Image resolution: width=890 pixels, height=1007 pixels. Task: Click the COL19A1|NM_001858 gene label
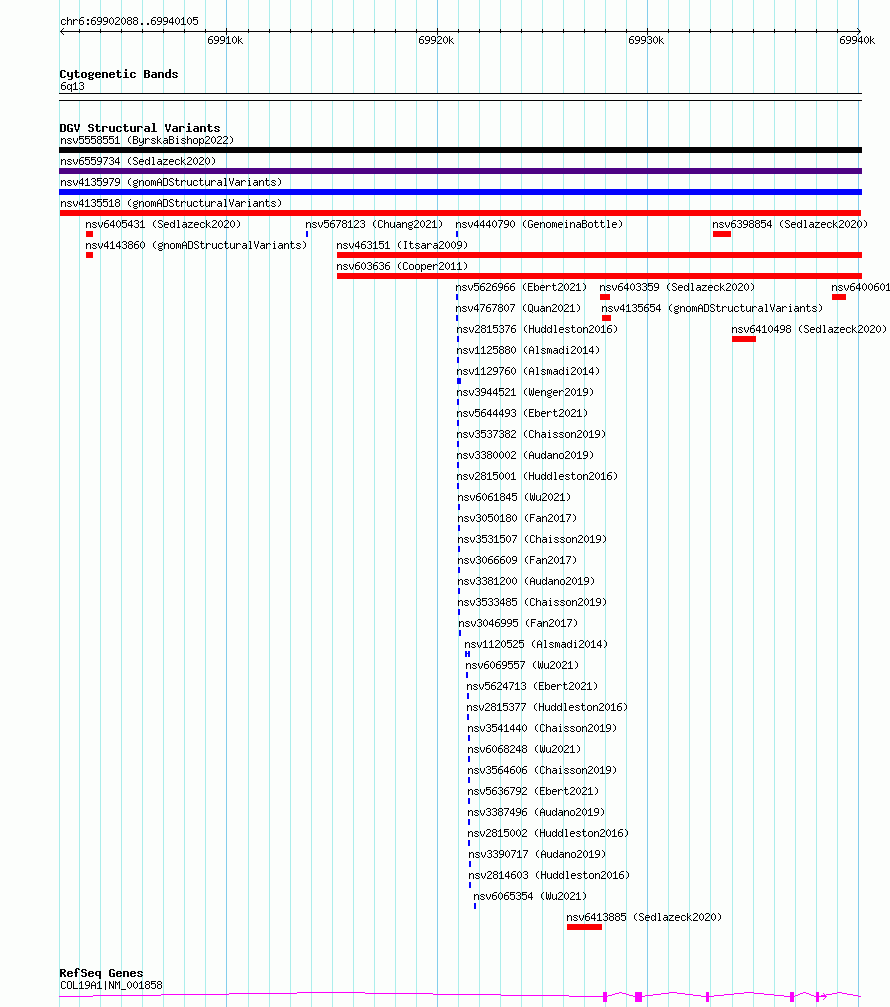[111, 985]
